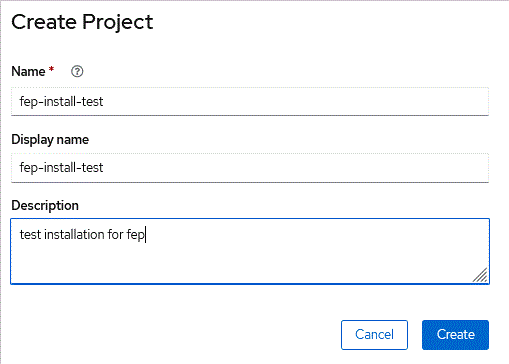Cancel the project creation dialog
Viewport: 509px width, 364px height.
pos(374,335)
